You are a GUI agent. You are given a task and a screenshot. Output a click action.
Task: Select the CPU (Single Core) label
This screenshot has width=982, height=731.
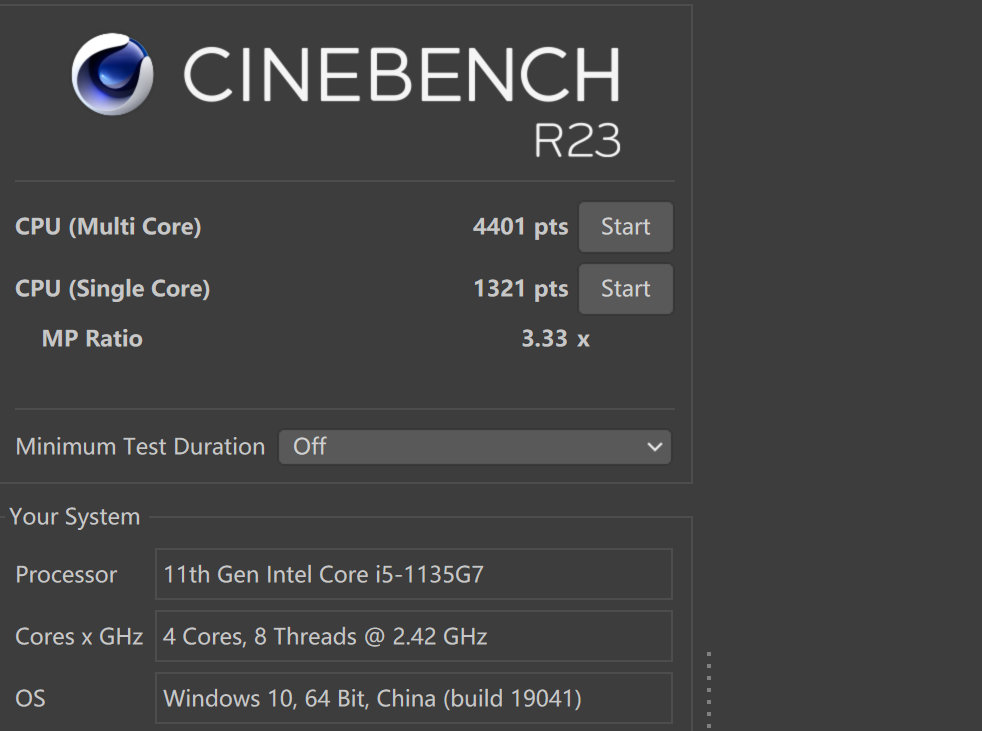click(112, 289)
